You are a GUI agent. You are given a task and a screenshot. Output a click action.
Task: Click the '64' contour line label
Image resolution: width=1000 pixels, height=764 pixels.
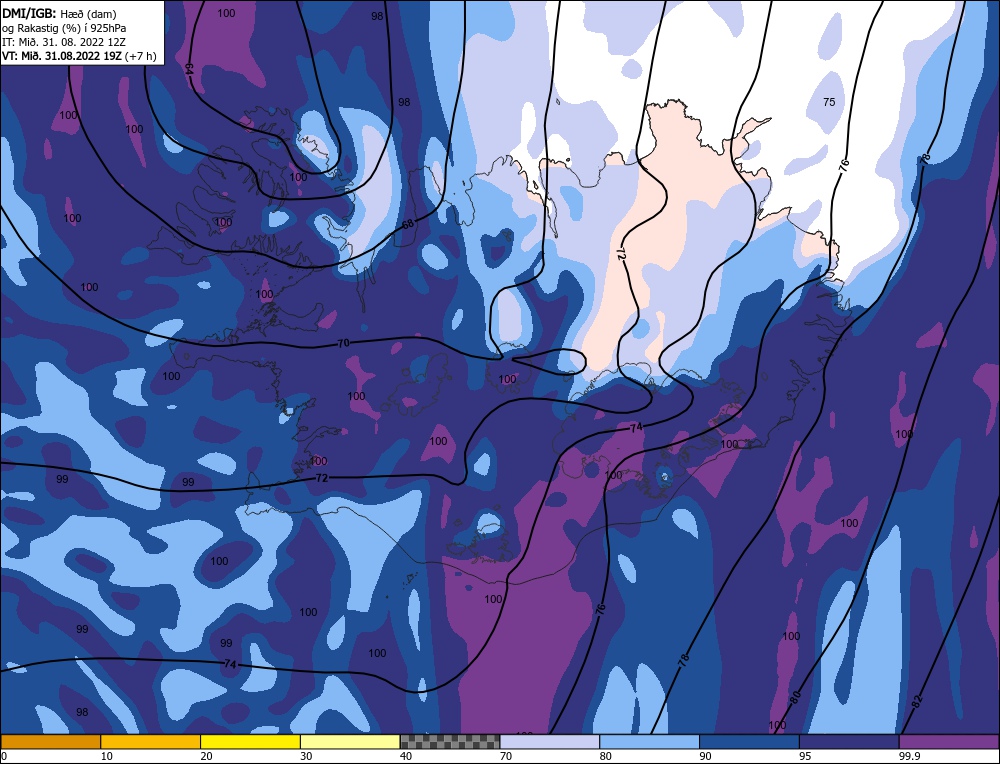click(x=189, y=70)
